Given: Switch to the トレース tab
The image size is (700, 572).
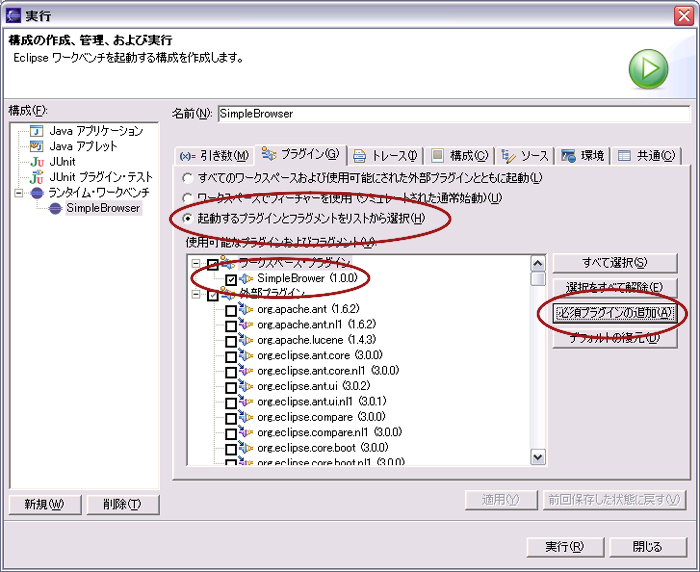Looking at the screenshot, I should 385,156.
